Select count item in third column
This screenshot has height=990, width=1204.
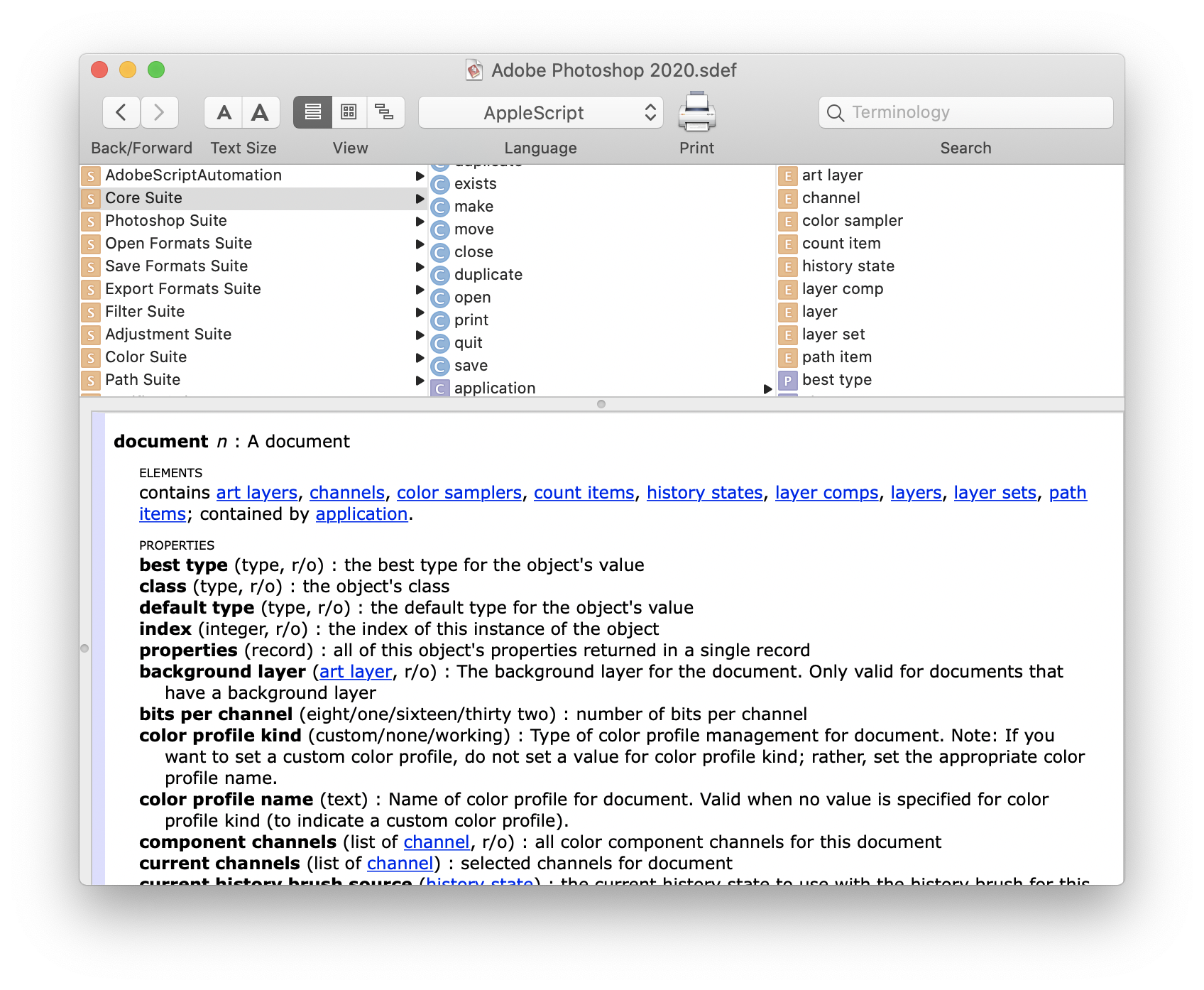pos(951,244)
